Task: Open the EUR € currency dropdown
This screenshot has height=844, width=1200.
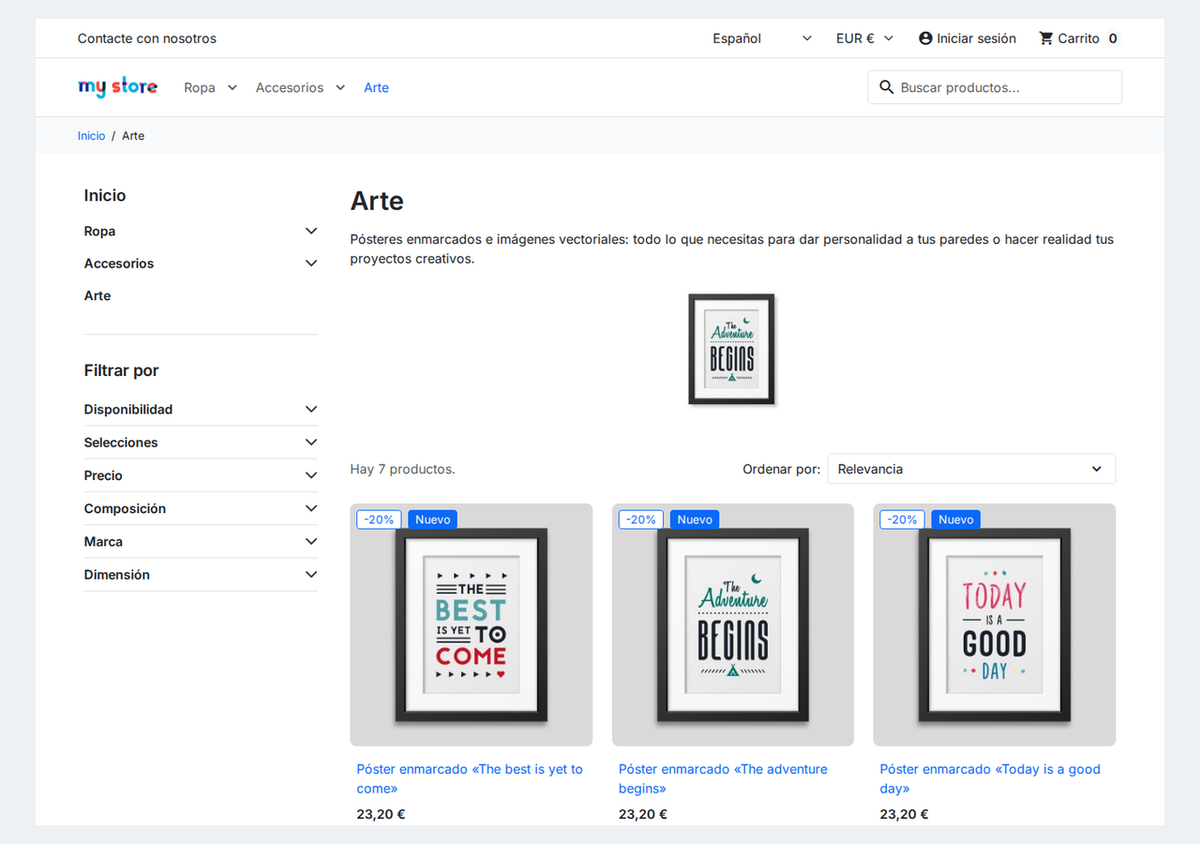Action: point(865,38)
